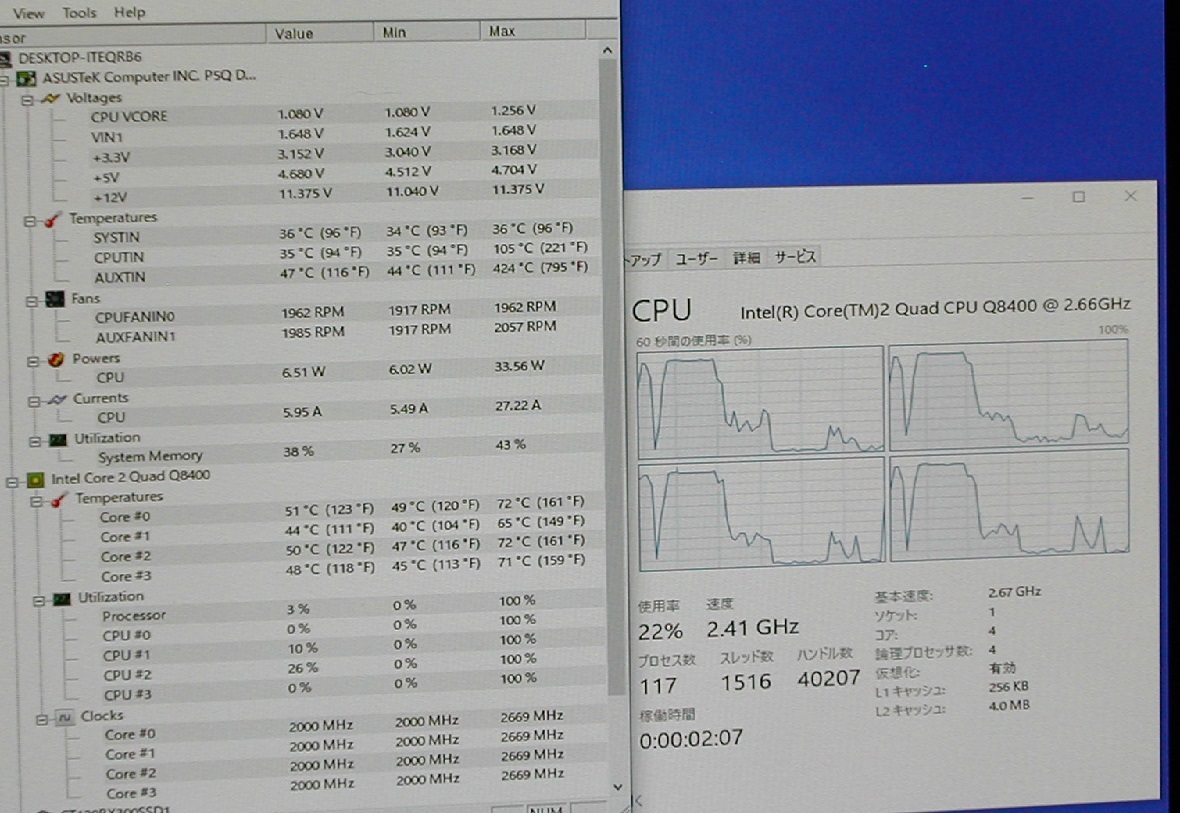Open the Help menu in HWMonitor
The image size is (1180, 813).
tap(129, 13)
